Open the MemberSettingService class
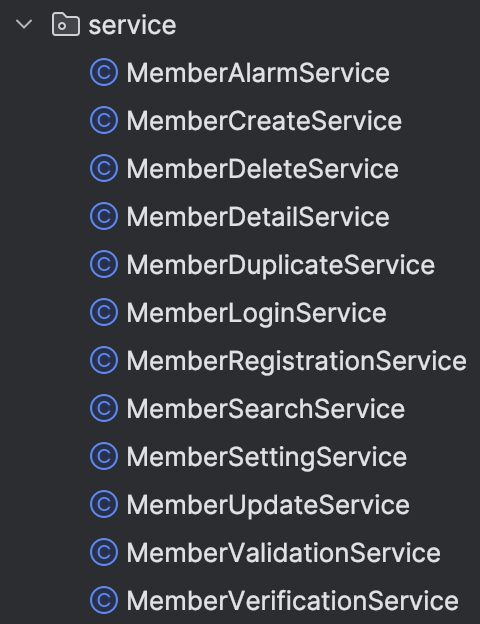 tap(267, 458)
